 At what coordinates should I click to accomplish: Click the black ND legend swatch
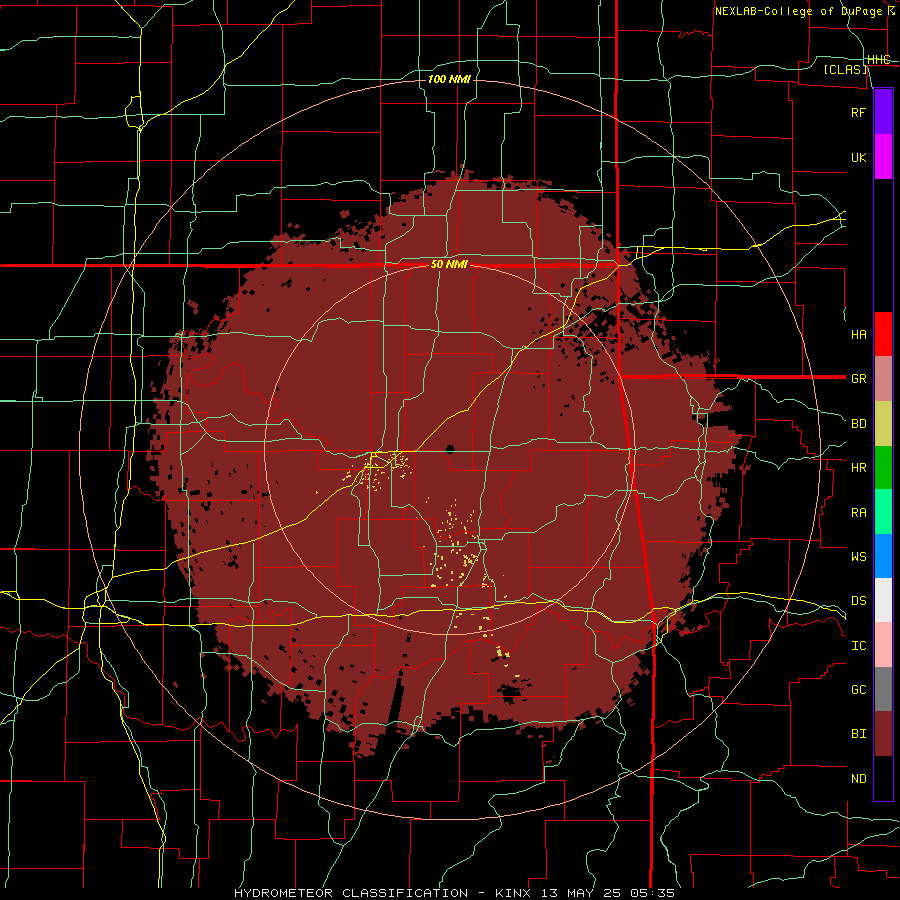883,778
